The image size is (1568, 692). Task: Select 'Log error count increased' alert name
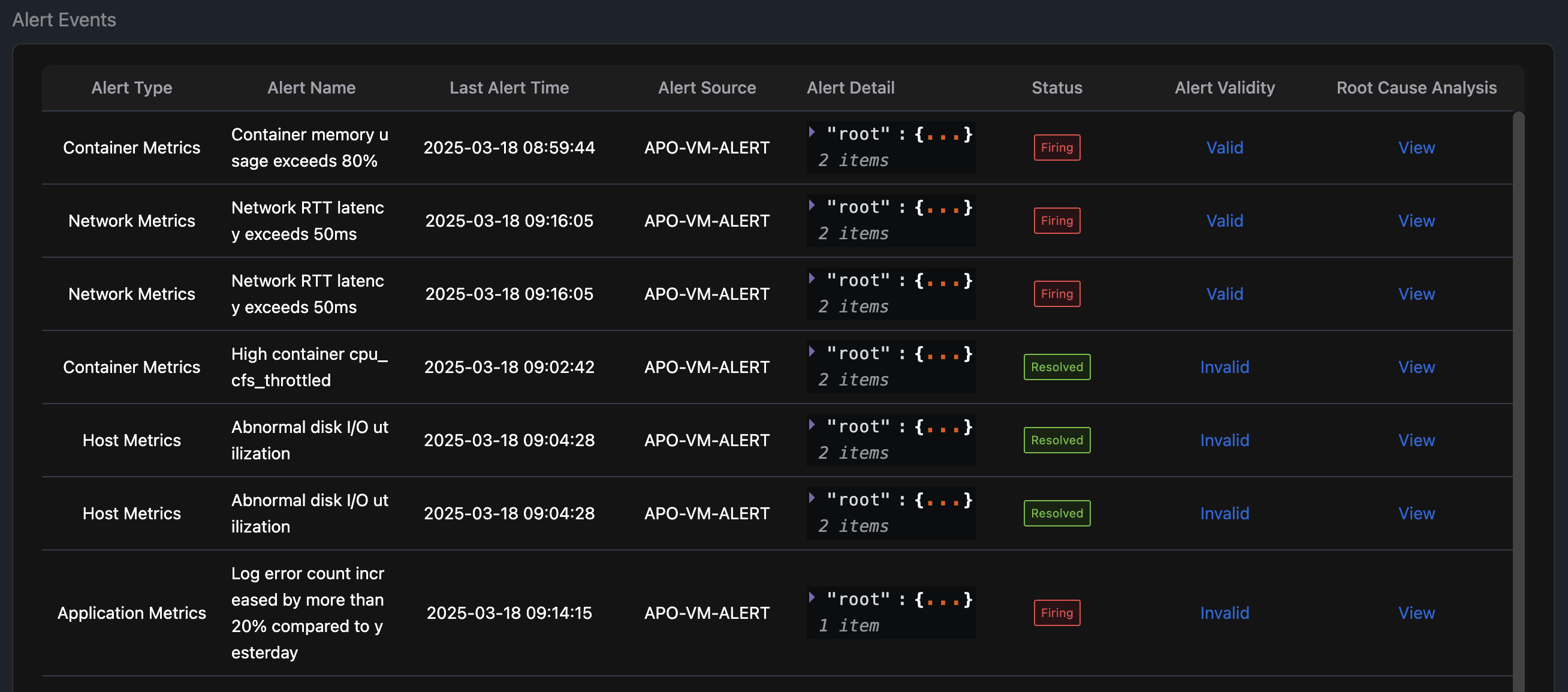(x=308, y=613)
